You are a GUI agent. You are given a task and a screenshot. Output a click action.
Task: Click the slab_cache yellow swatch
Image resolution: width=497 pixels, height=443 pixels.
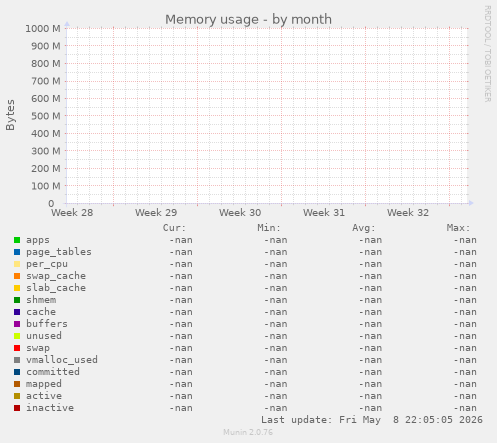tap(17, 288)
